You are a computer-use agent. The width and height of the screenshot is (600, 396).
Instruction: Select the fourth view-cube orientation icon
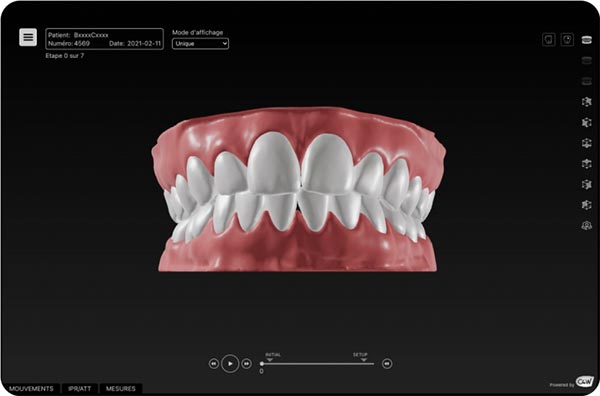586,164
